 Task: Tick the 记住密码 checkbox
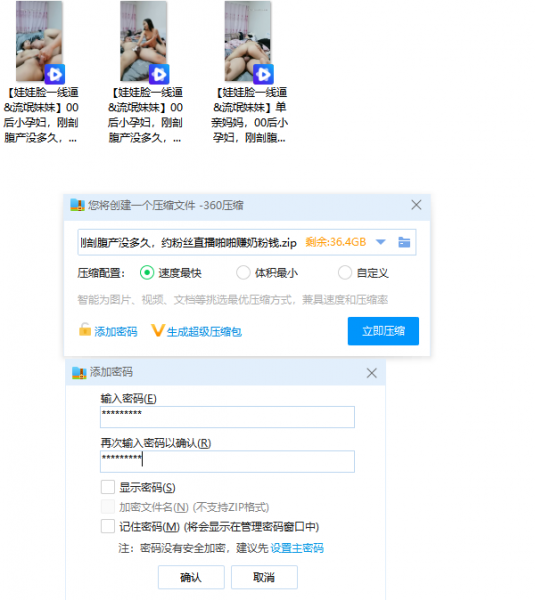click(108, 526)
